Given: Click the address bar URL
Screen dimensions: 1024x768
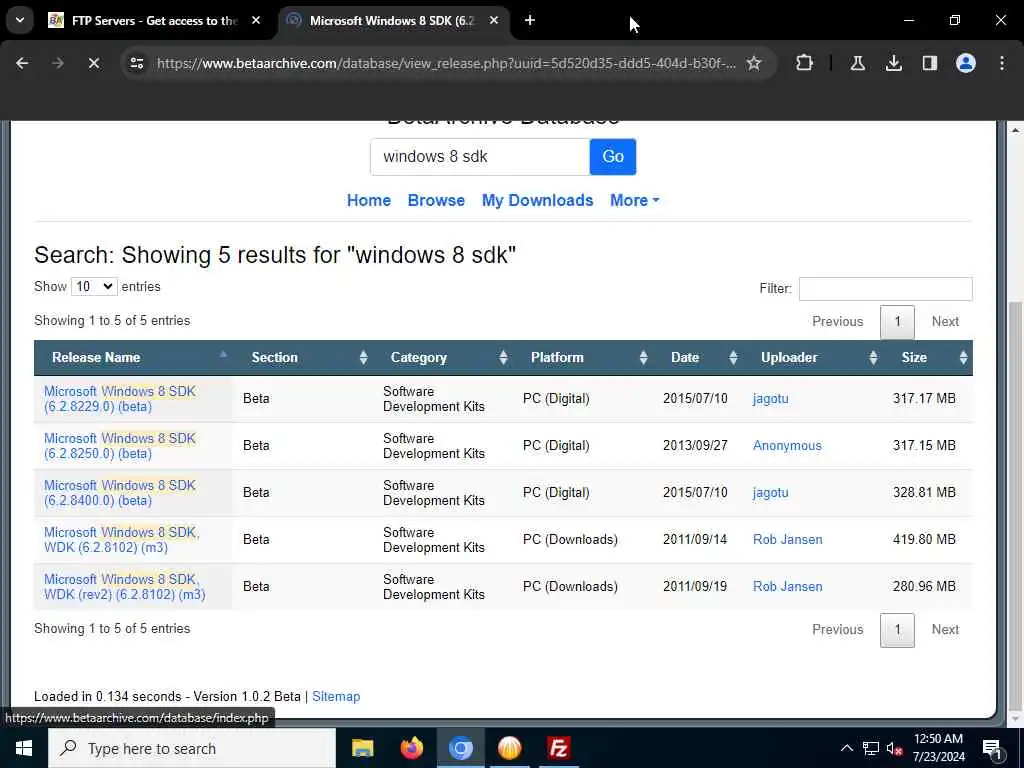Looking at the screenshot, I should tap(446, 63).
